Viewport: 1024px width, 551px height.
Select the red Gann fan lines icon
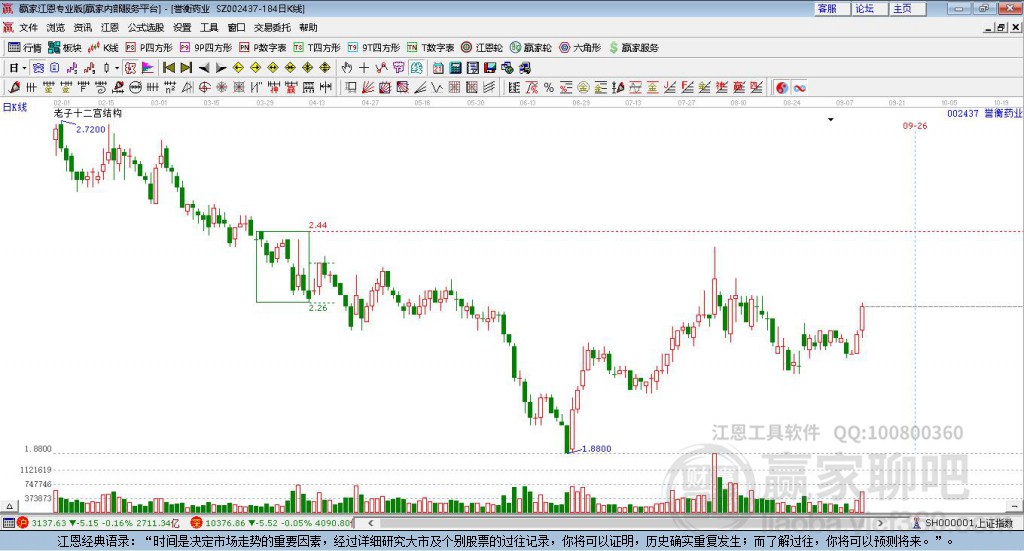tap(368, 87)
